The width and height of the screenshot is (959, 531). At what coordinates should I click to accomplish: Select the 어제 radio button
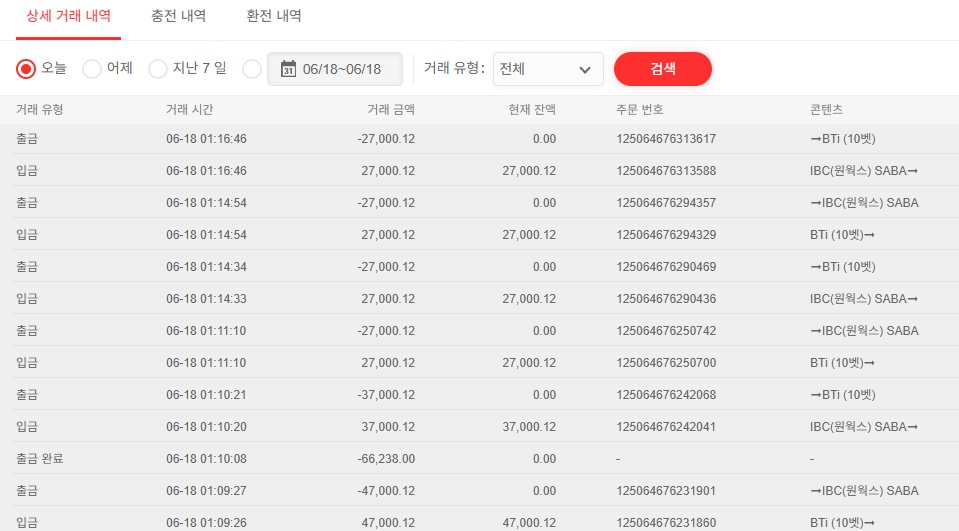(x=92, y=69)
